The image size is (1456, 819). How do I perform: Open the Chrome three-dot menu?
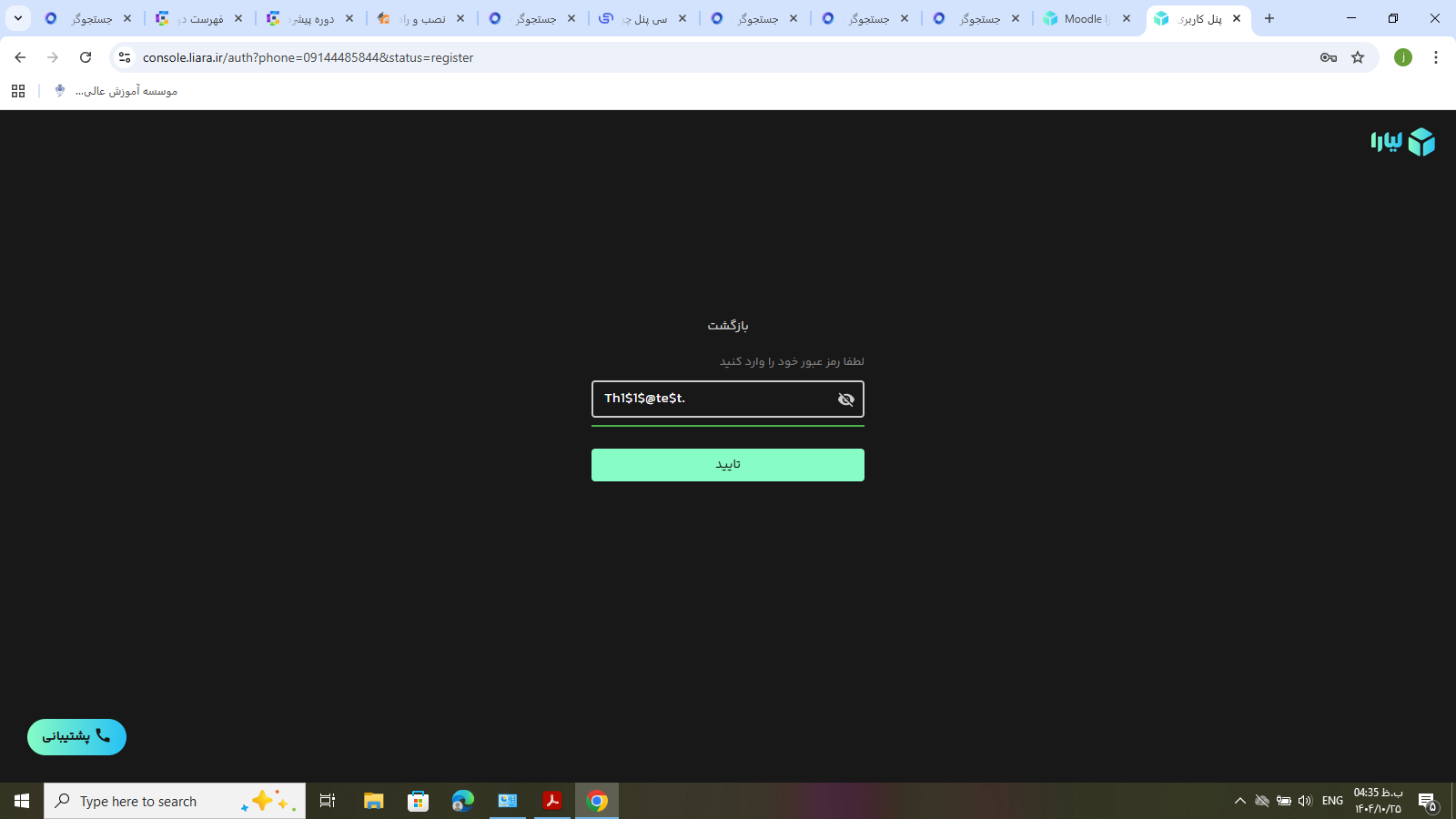pyautogui.click(x=1435, y=57)
